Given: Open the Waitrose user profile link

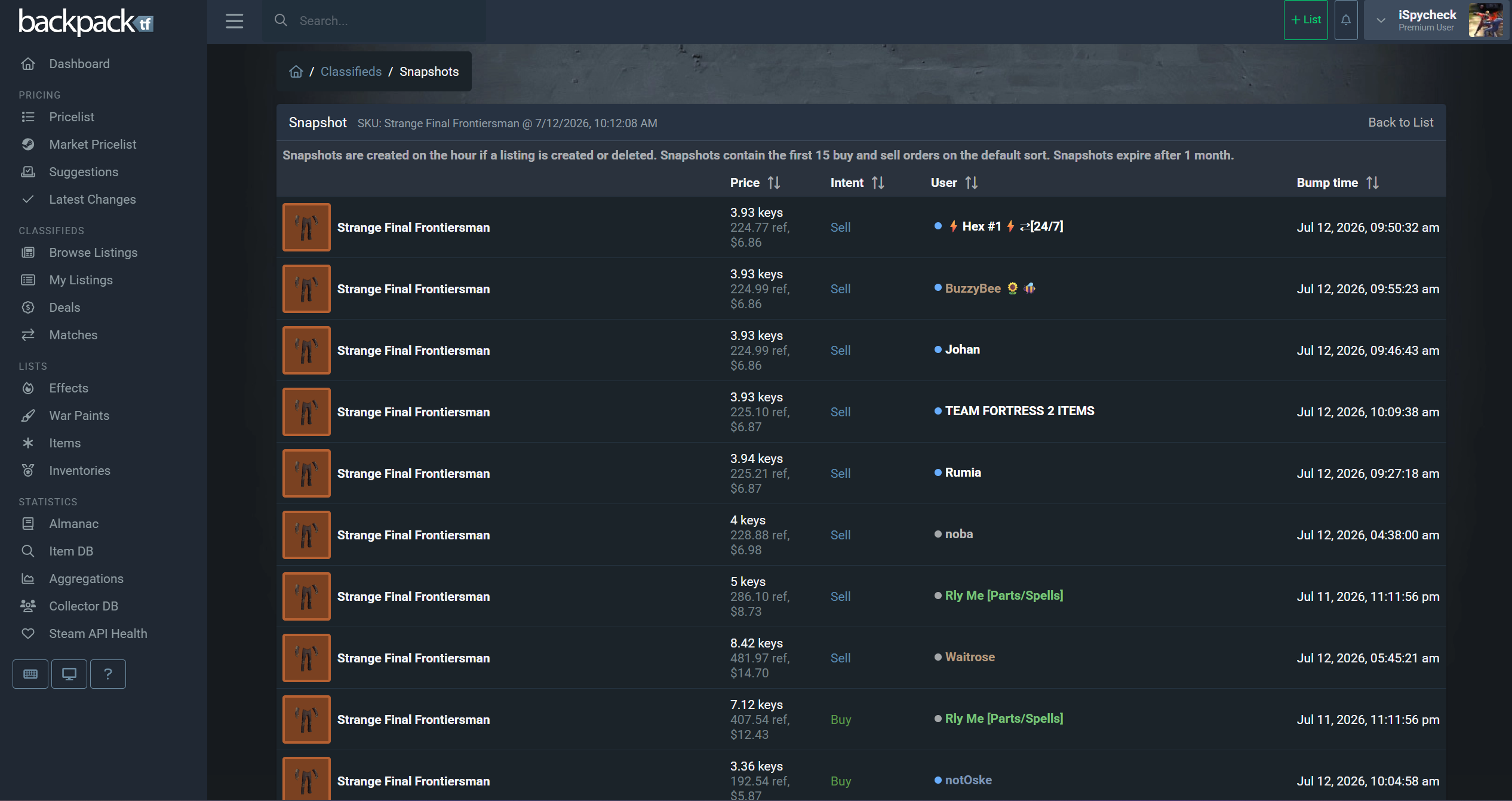Looking at the screenshot, I should tap(970, 657).
